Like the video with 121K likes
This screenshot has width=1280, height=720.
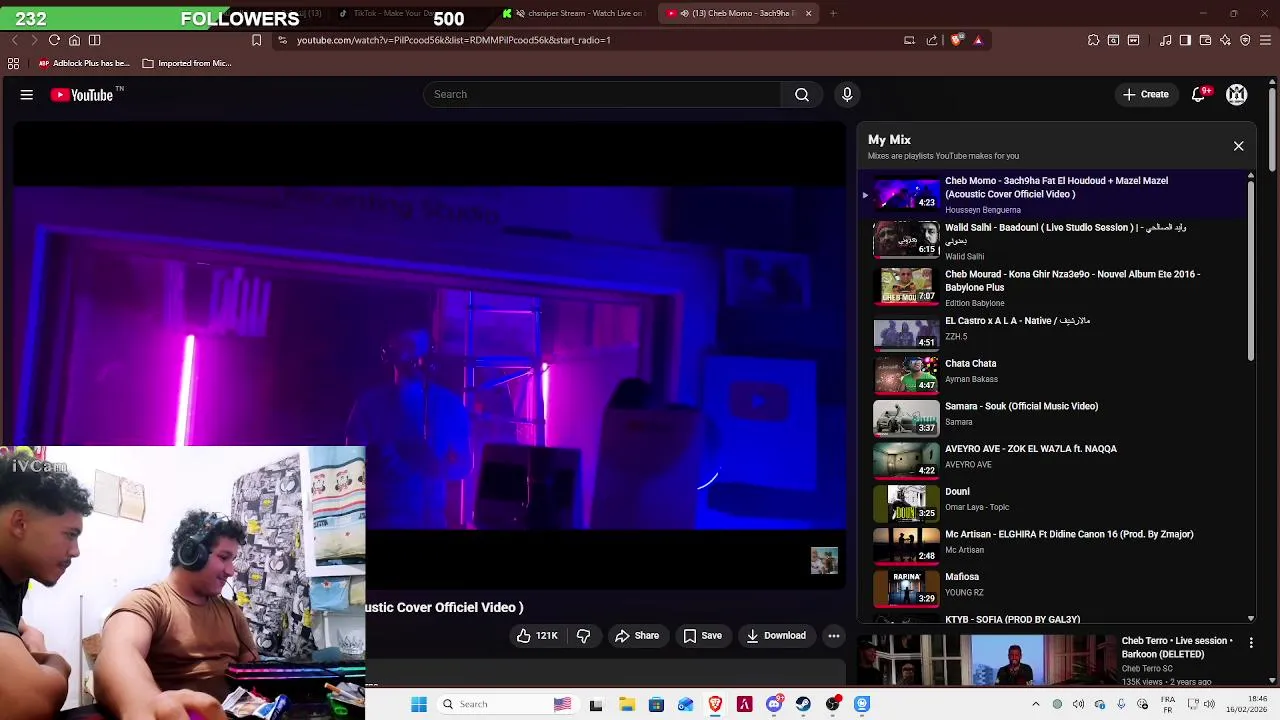coord(537,636)
